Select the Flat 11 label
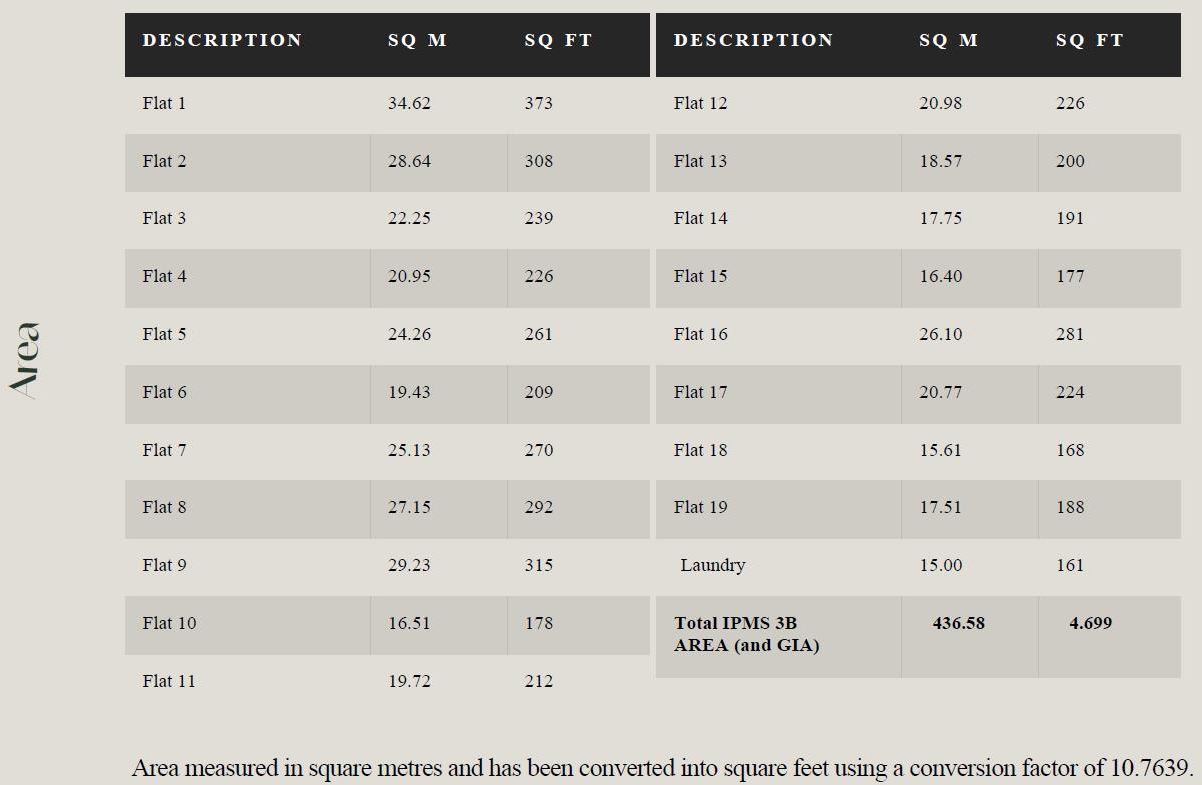 coord(169,681)
